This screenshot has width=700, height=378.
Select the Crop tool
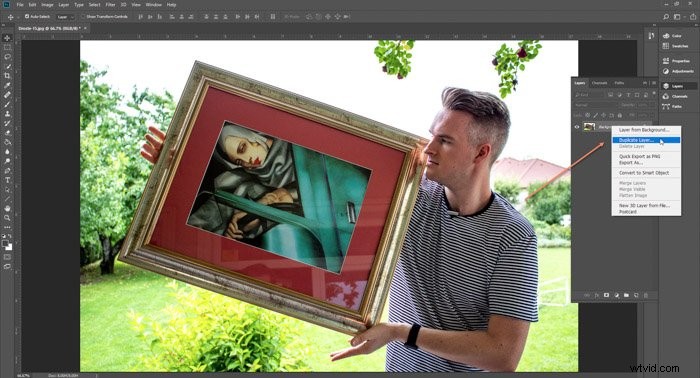[7, 76]
